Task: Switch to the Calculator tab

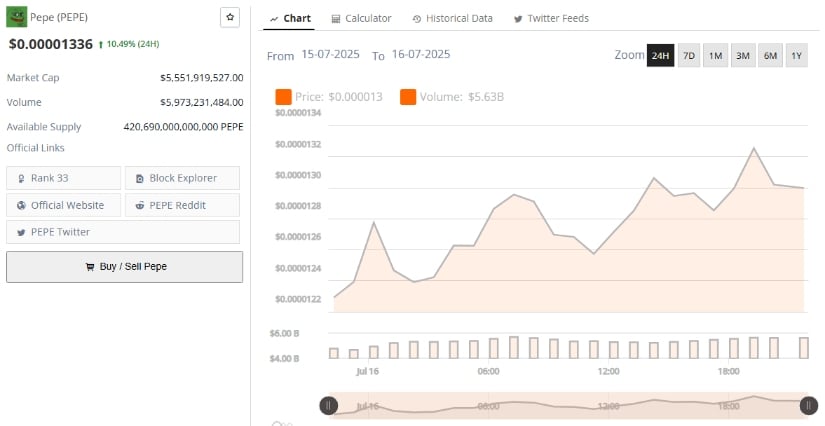Action: [361, 18]
